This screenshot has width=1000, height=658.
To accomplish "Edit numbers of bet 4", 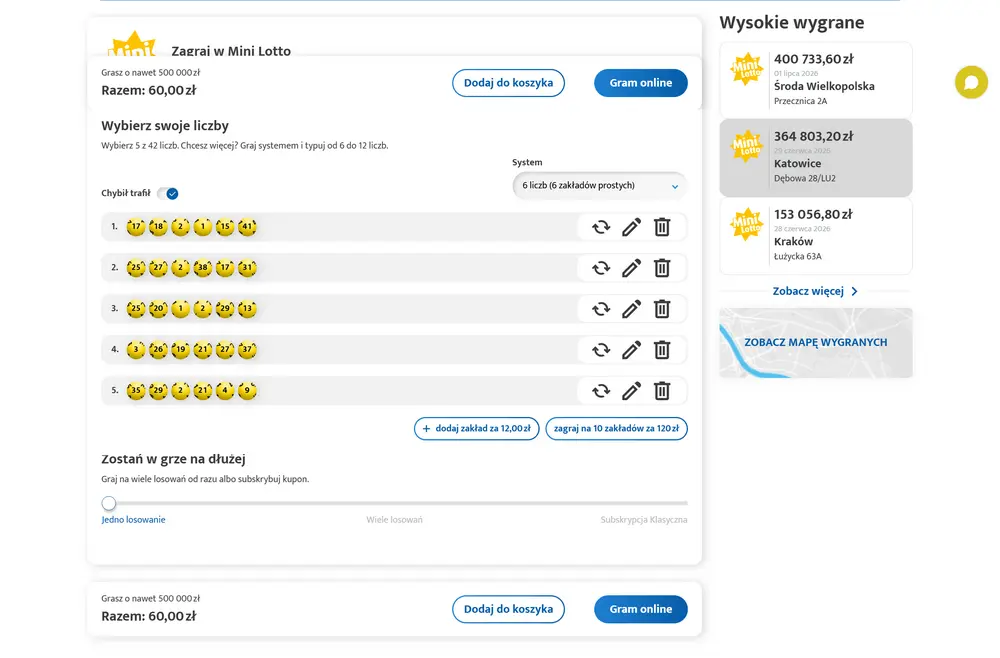I will (631, 350).
